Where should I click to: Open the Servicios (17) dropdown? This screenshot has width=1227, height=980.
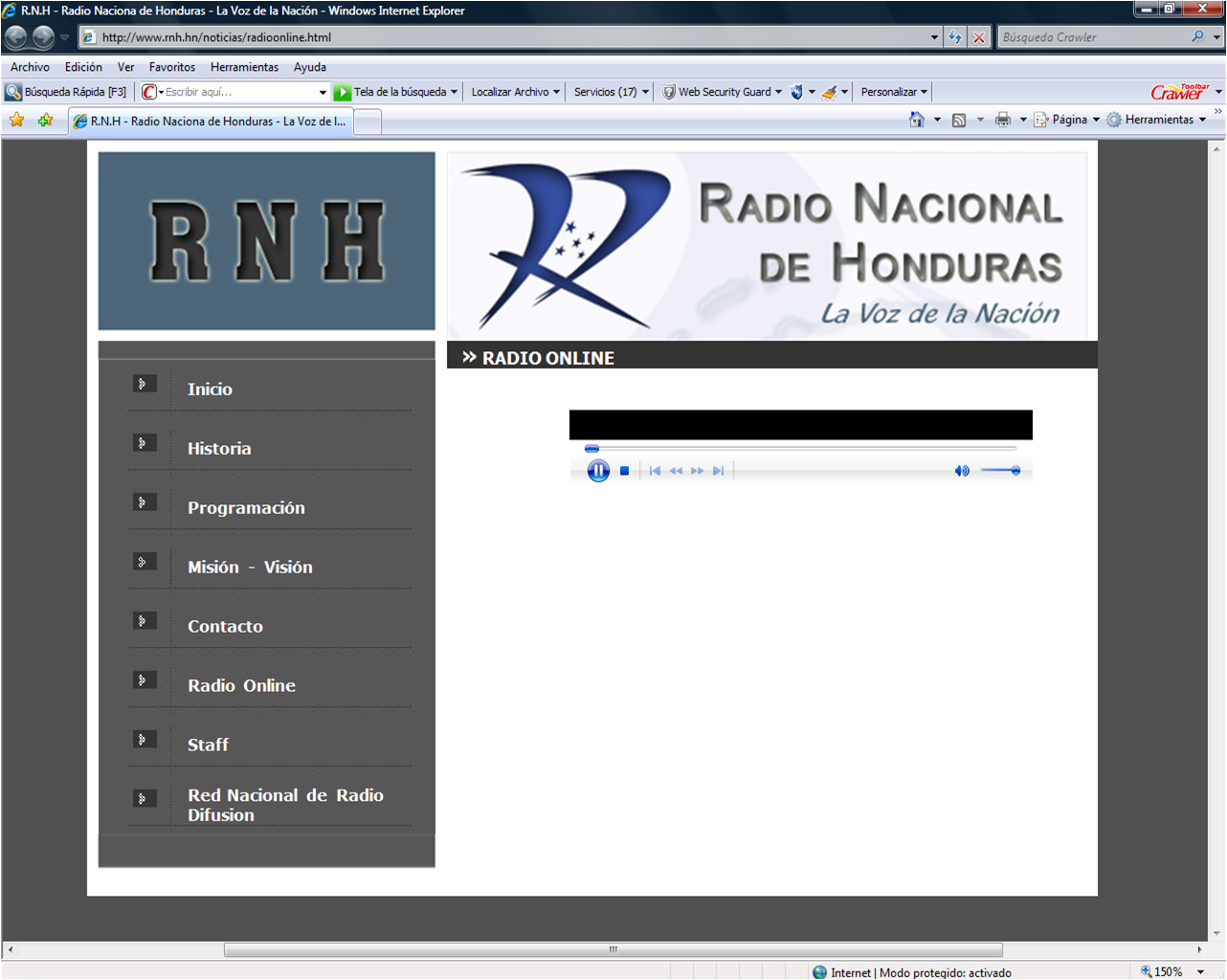[611, 92]
